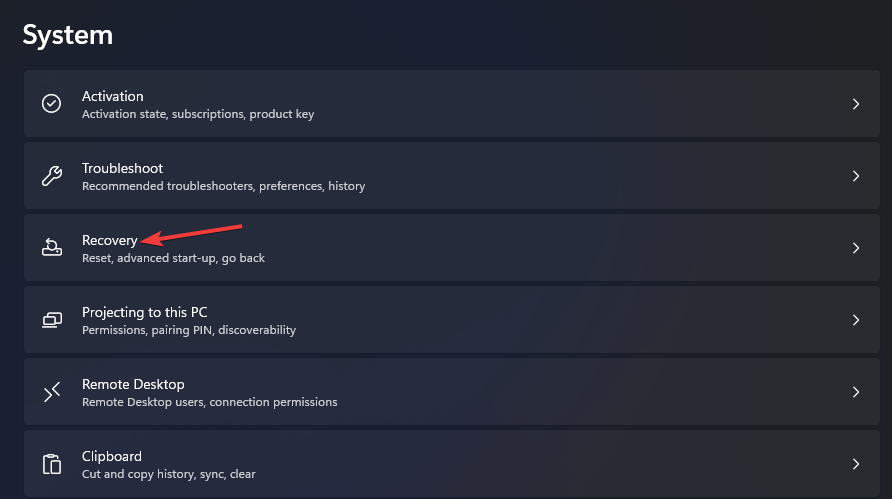Open Recovery via its chevron arrow

click(856, 248)
